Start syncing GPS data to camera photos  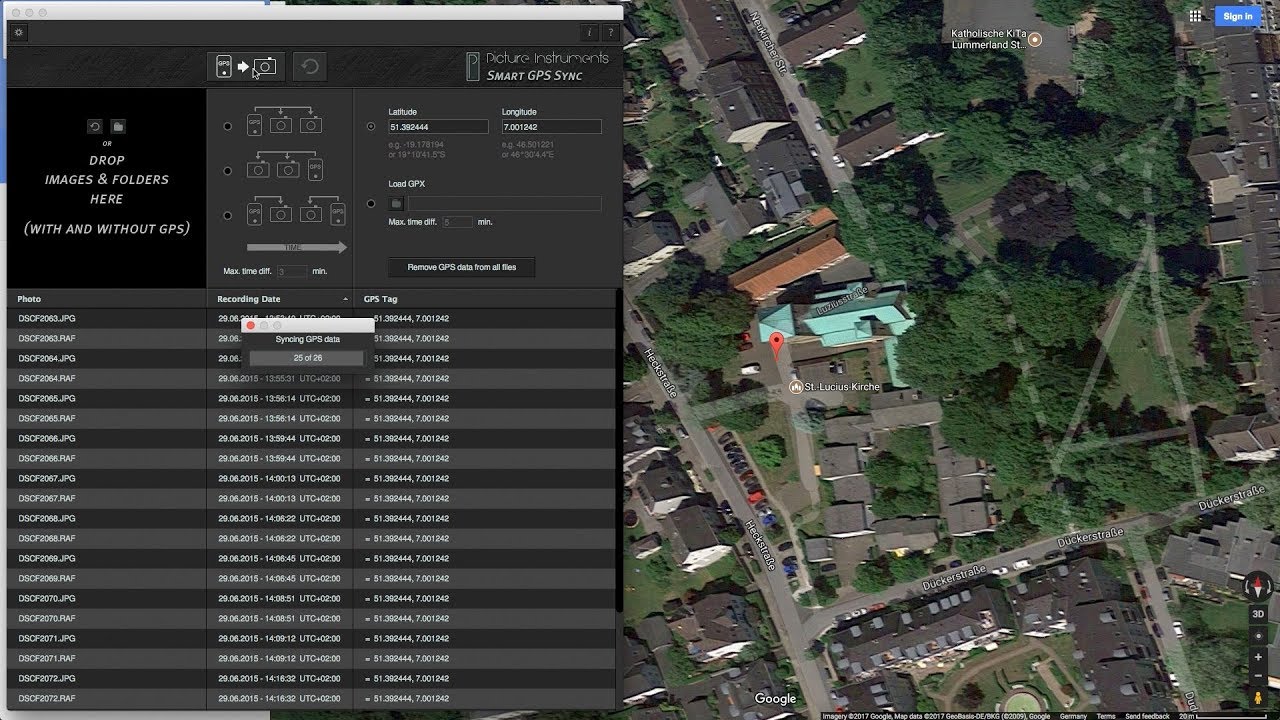(x=246, y=67)
